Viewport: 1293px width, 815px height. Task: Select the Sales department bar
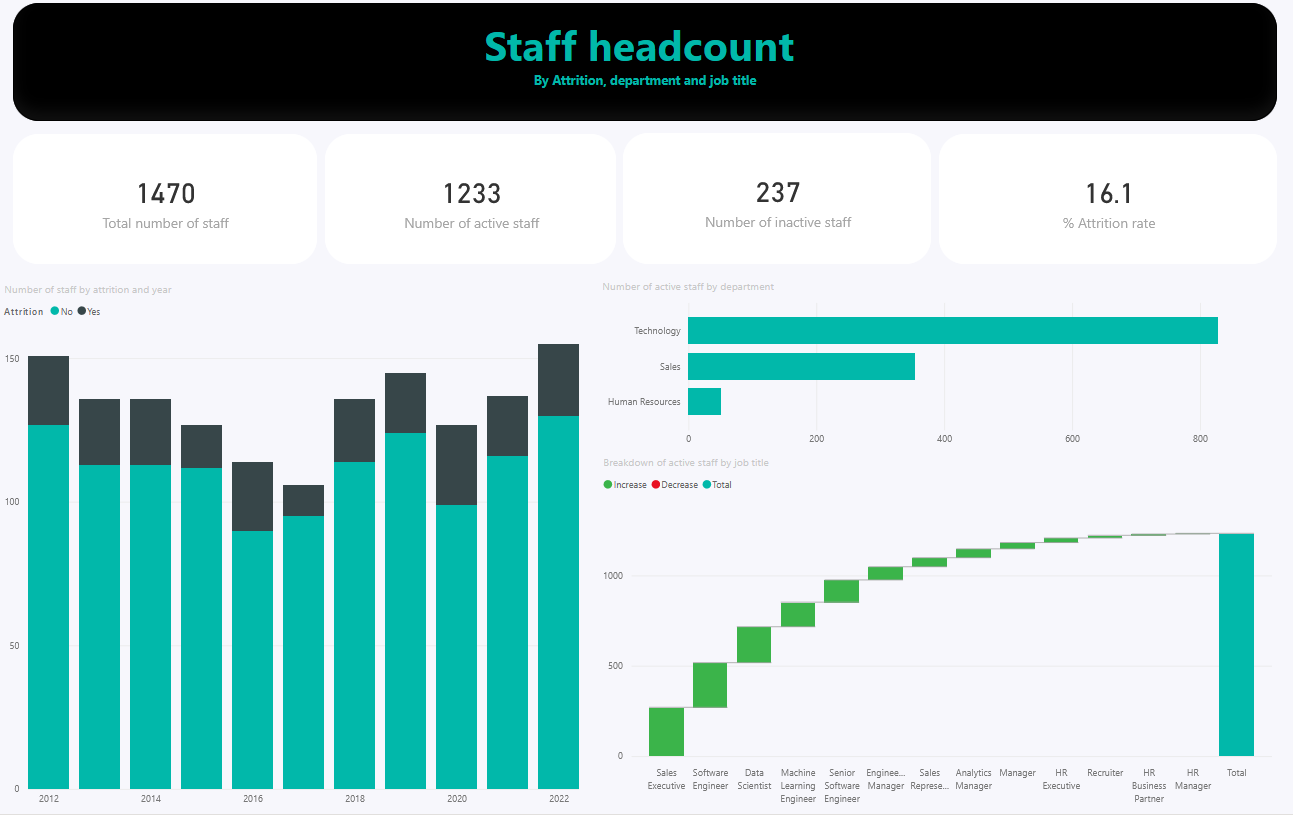801,366
